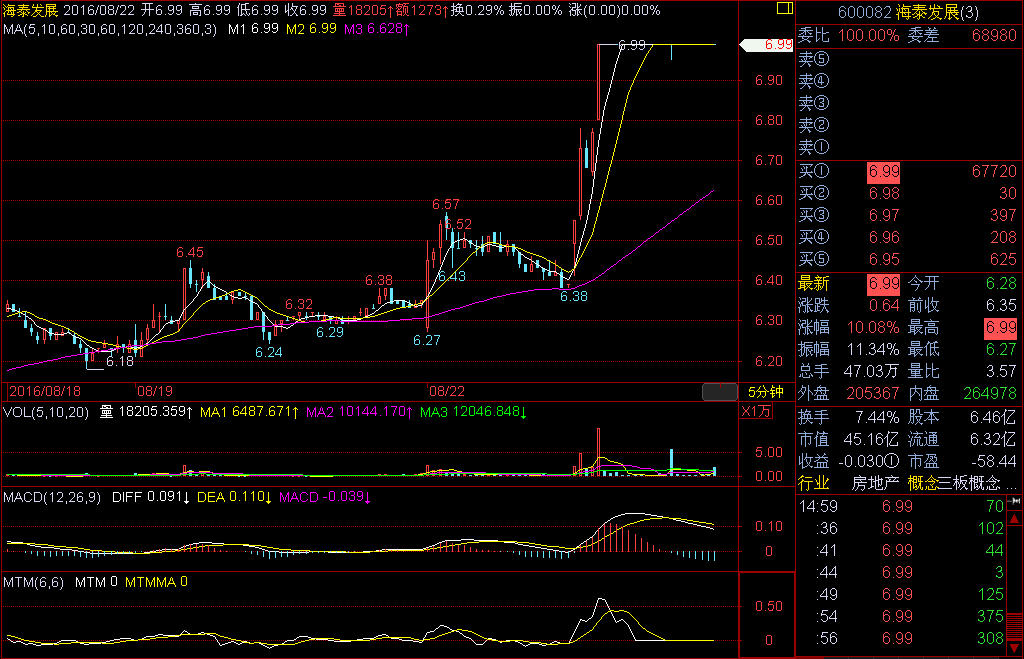Click the 行业 industry label
This screenshot has width=1024, height=659.
coord(813,483)
